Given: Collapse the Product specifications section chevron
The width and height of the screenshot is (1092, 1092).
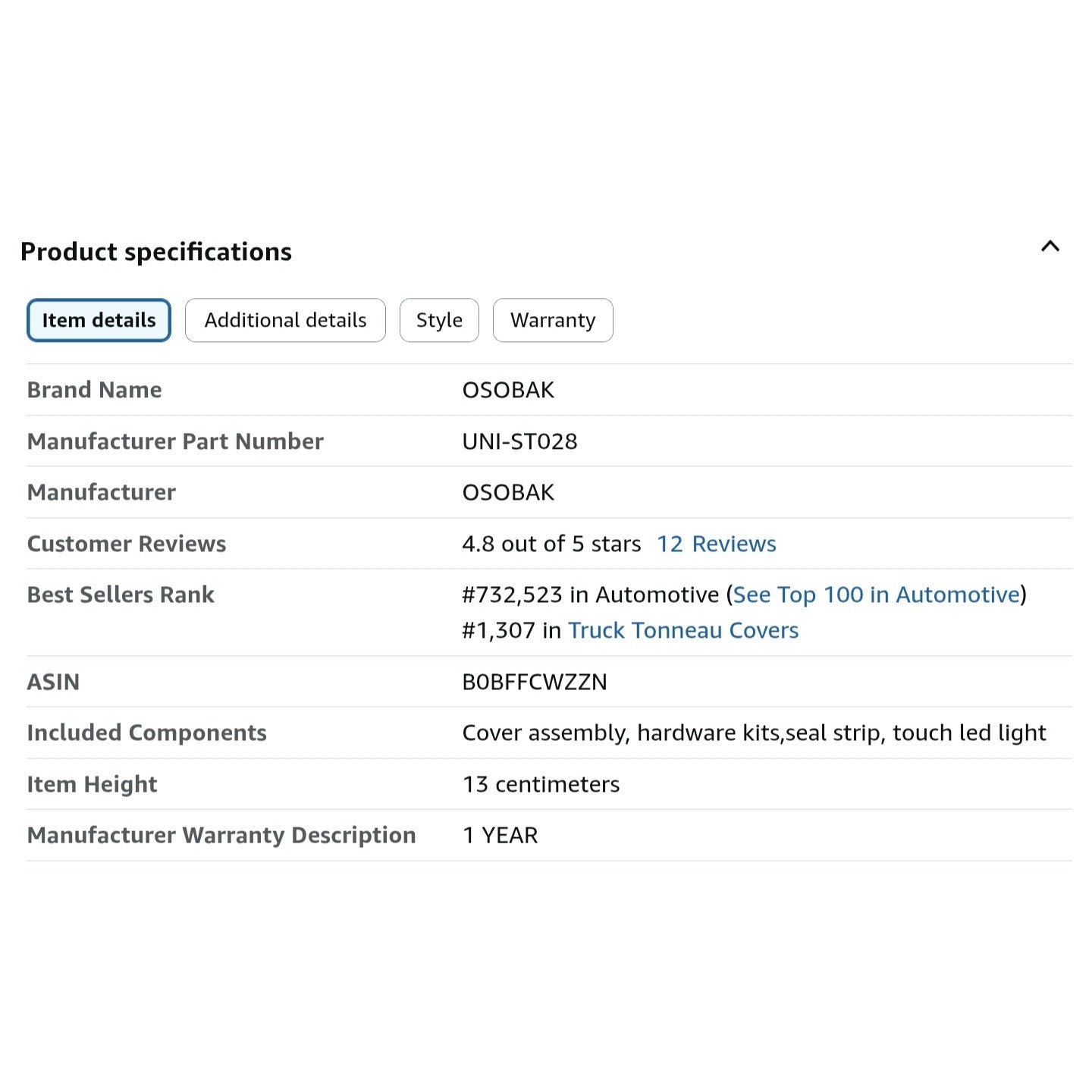Looking at the screenshot, I should point(1050,246).
